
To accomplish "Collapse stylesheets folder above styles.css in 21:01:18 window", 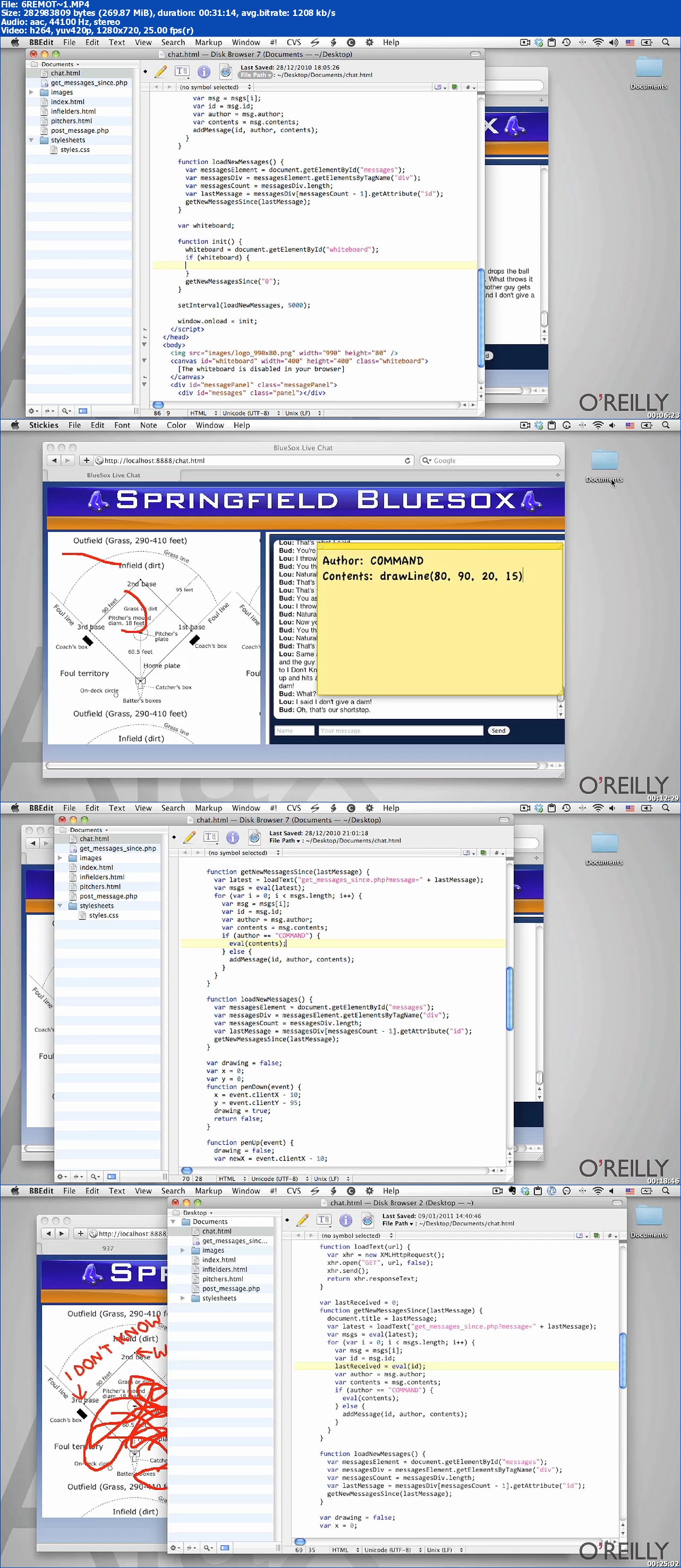I will tap(59, 906).
